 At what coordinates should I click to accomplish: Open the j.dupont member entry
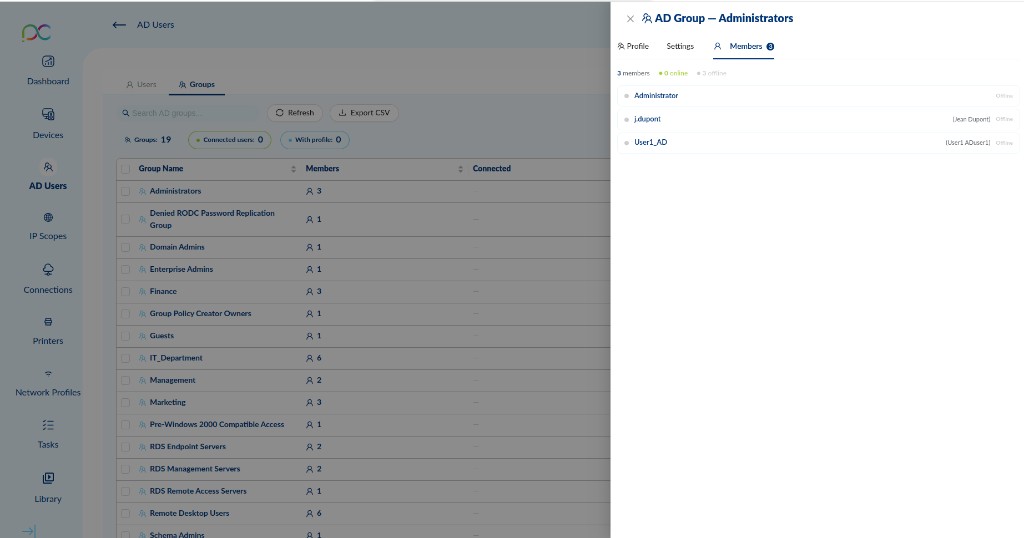[x=818, y=119]
